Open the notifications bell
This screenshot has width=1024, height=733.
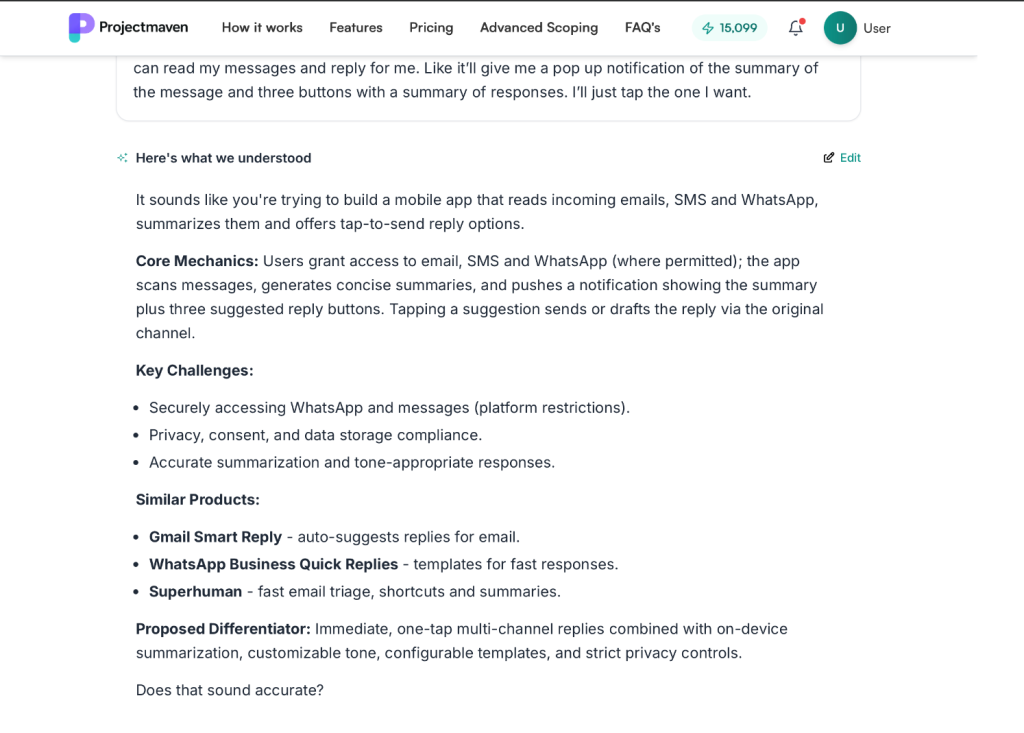tap(795, 28)
